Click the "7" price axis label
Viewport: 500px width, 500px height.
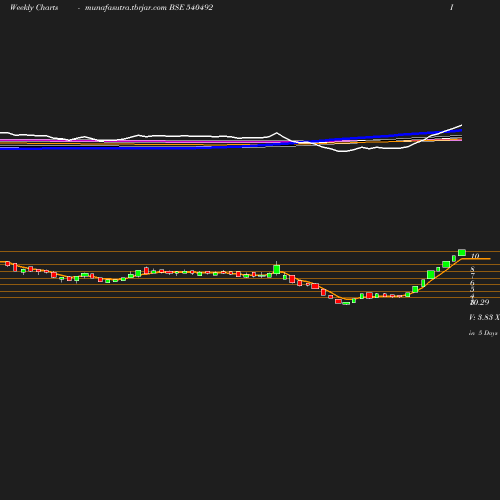(472, 276)
